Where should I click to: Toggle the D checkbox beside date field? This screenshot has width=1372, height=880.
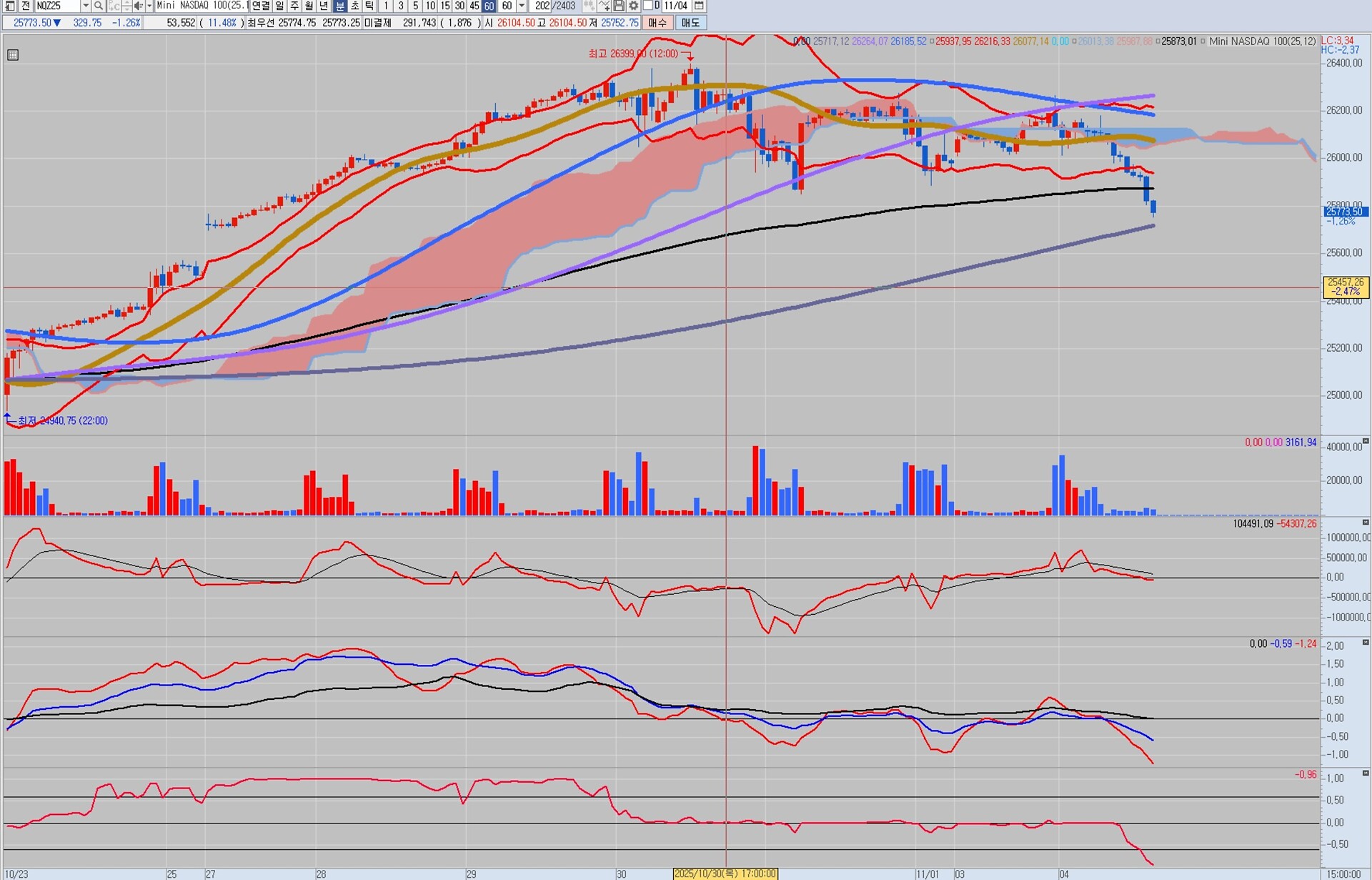click(647, 6)
